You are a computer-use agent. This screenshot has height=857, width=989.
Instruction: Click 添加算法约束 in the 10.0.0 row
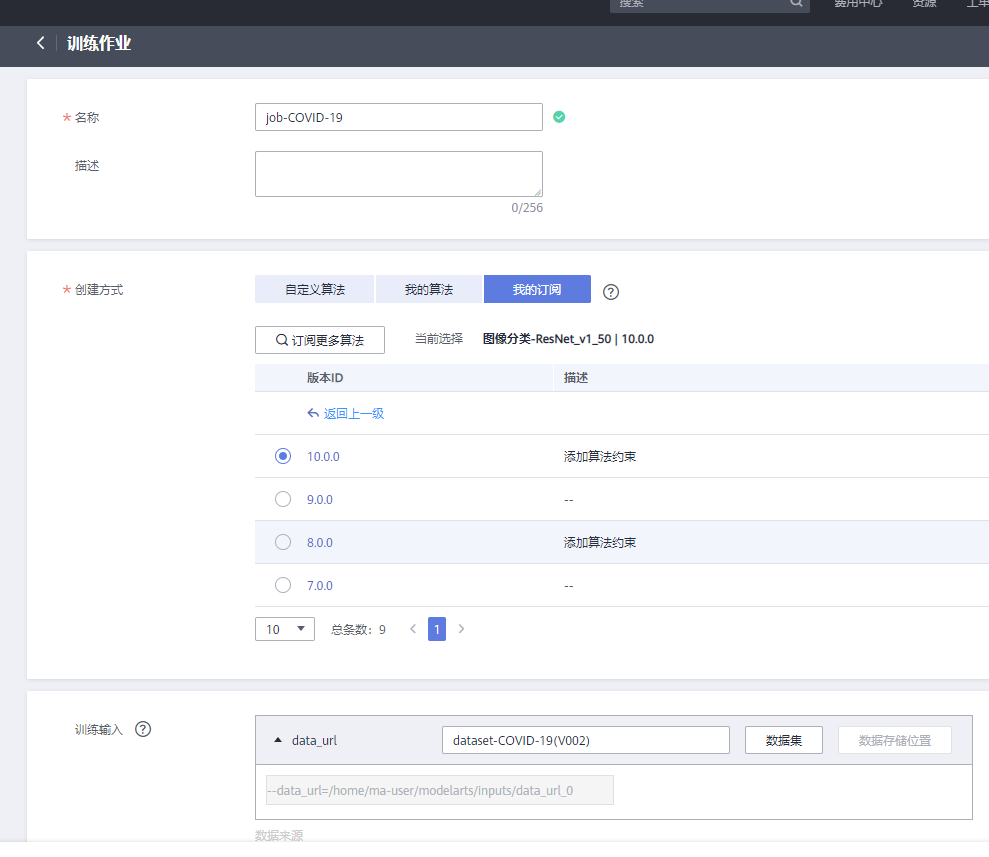[600, 457]
